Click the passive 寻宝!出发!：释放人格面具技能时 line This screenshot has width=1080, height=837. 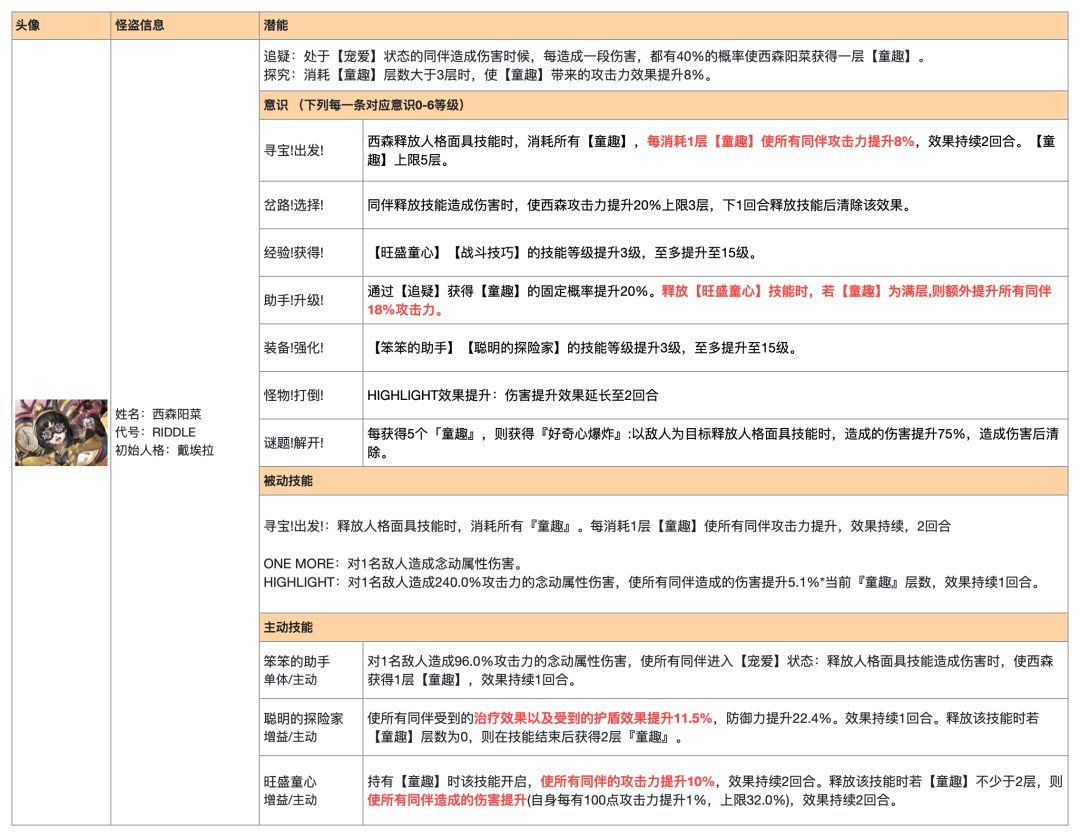tap(607, 526)
